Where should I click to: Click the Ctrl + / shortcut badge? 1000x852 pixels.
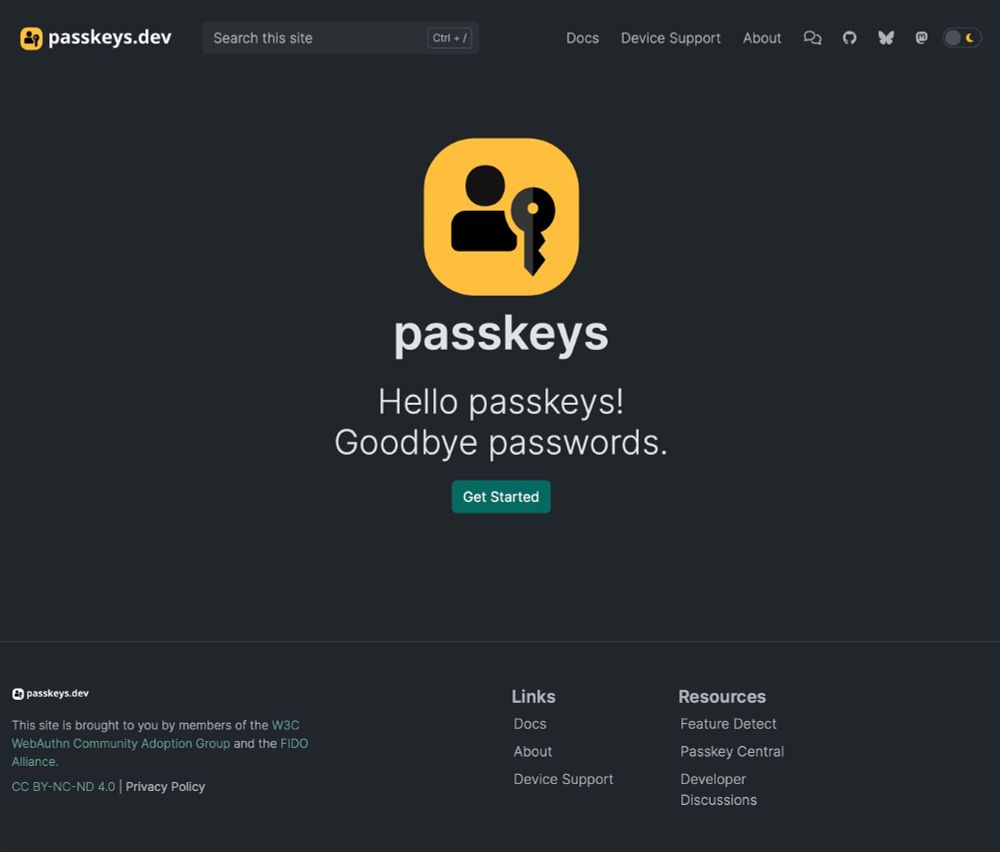(x=450, y=38)
